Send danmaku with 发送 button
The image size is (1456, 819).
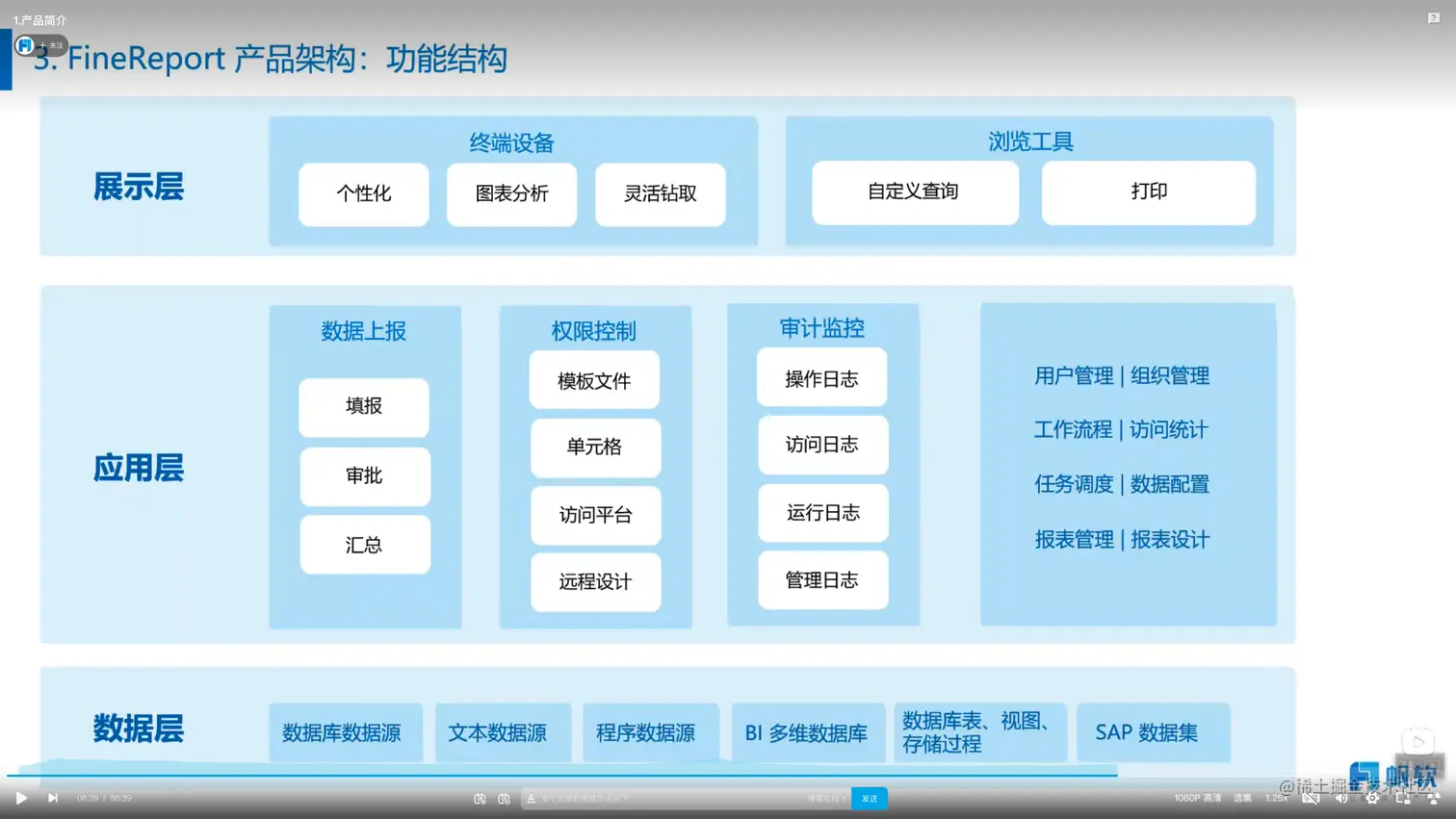click(870, 799)
